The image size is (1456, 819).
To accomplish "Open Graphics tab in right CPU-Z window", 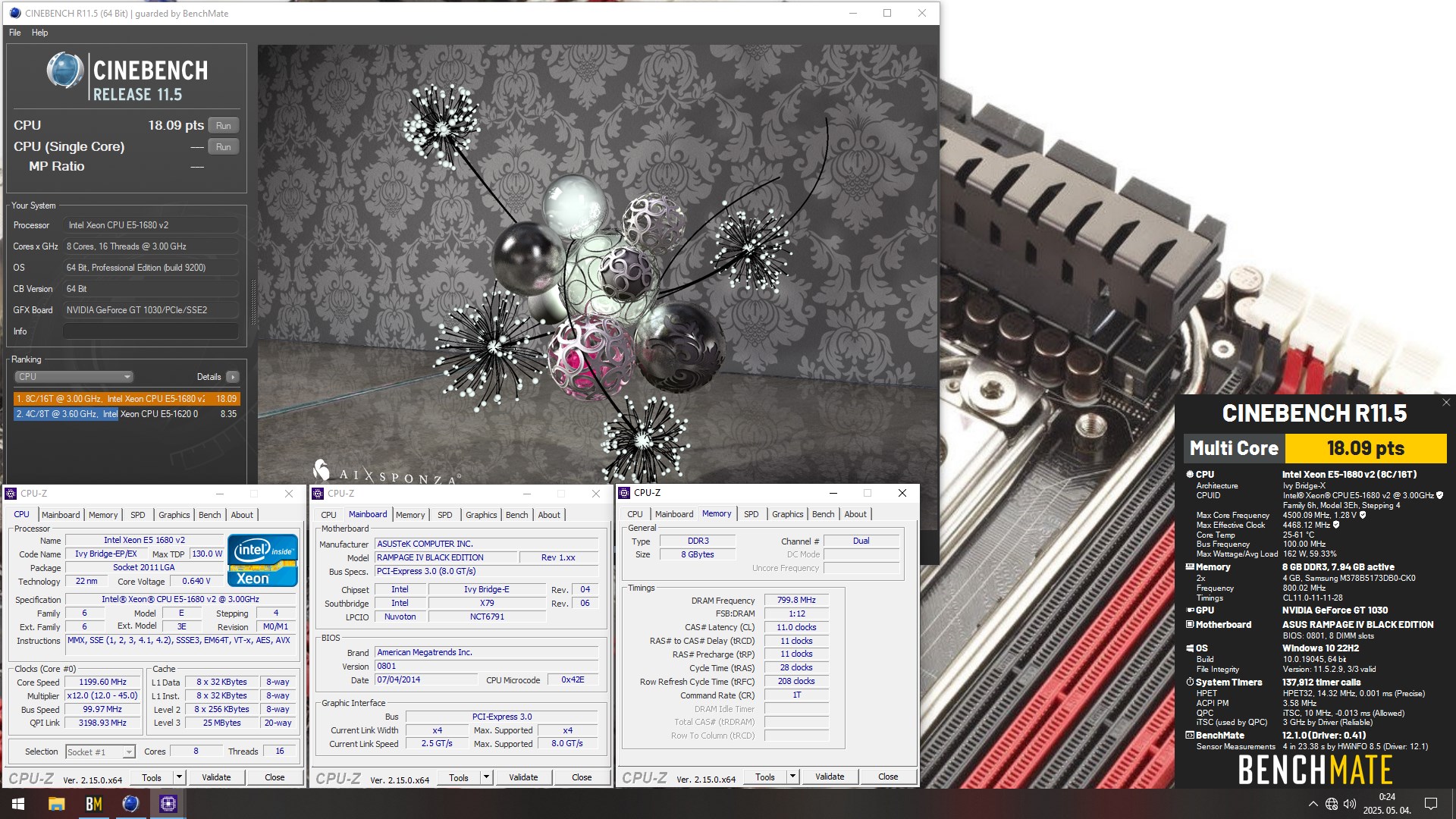I will tap(787, 514).
